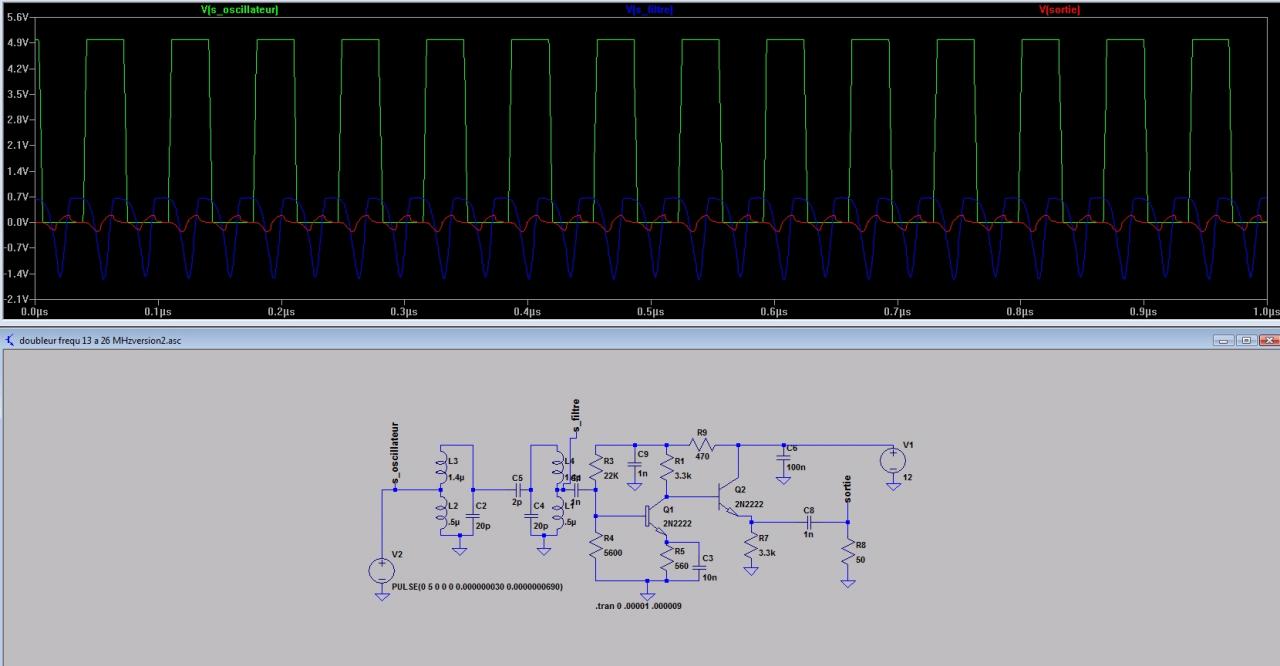Select the C5 2p coupling capacitor symbol
This screenshot has height=666, width=1280.
point(518,491)
